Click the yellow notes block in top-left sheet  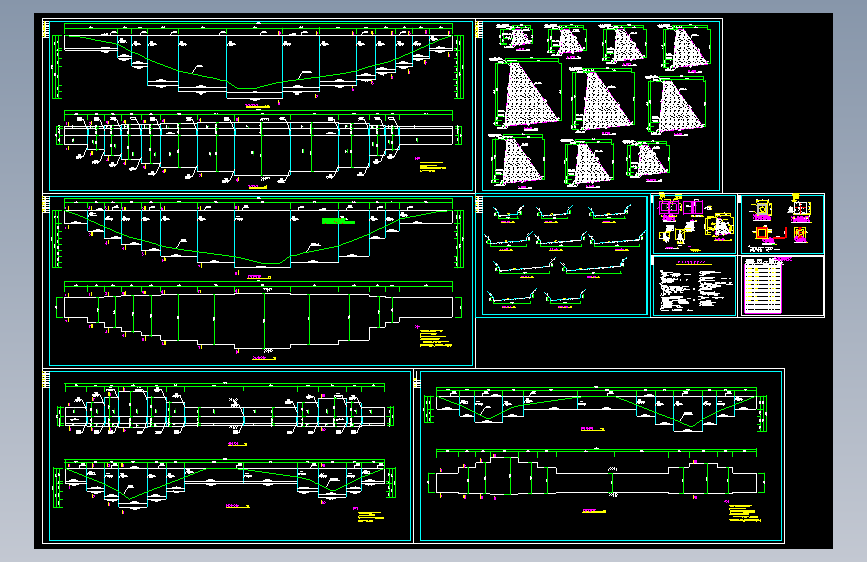432,166
